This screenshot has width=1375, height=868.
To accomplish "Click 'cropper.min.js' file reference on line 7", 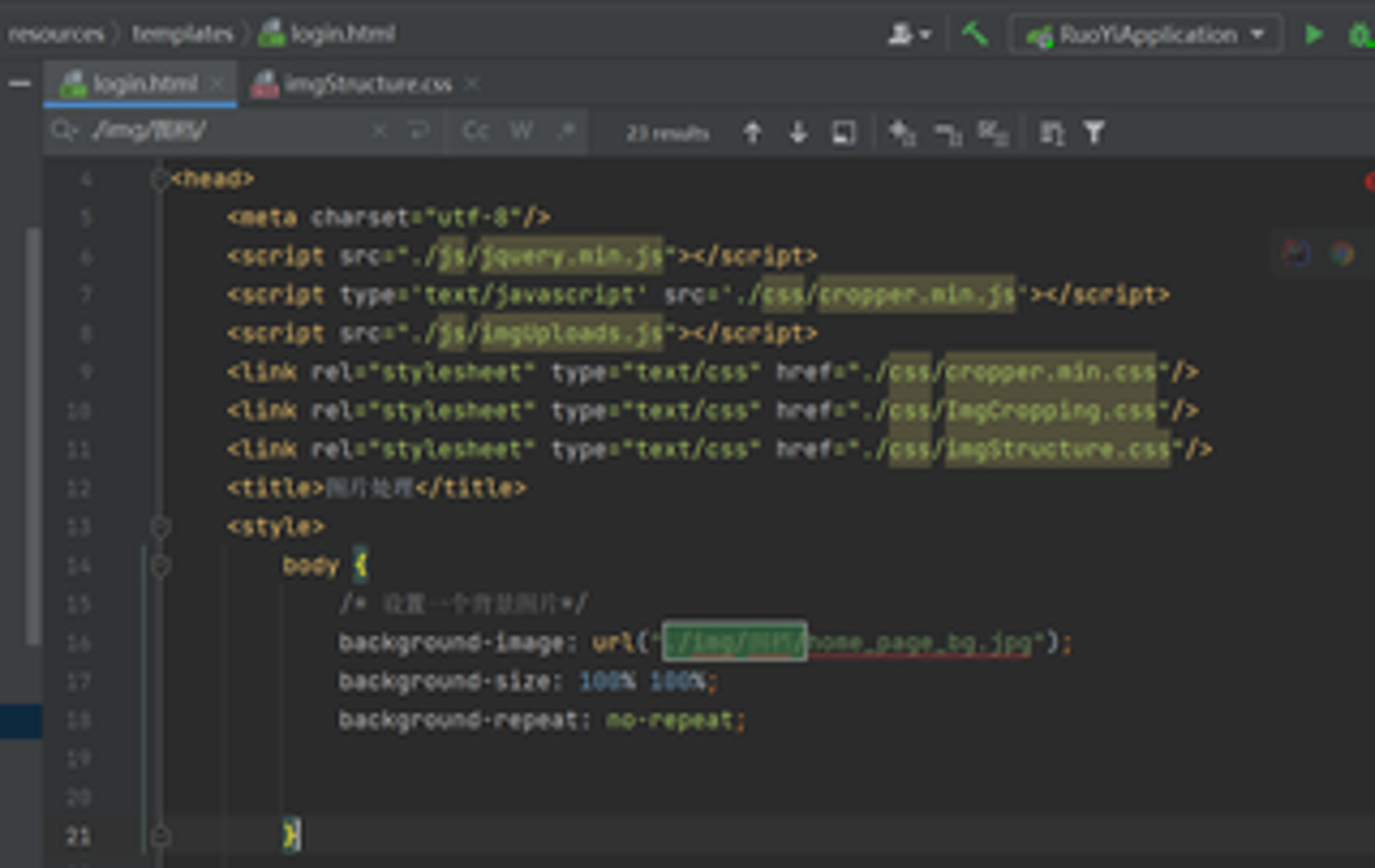I will [917, 295].
